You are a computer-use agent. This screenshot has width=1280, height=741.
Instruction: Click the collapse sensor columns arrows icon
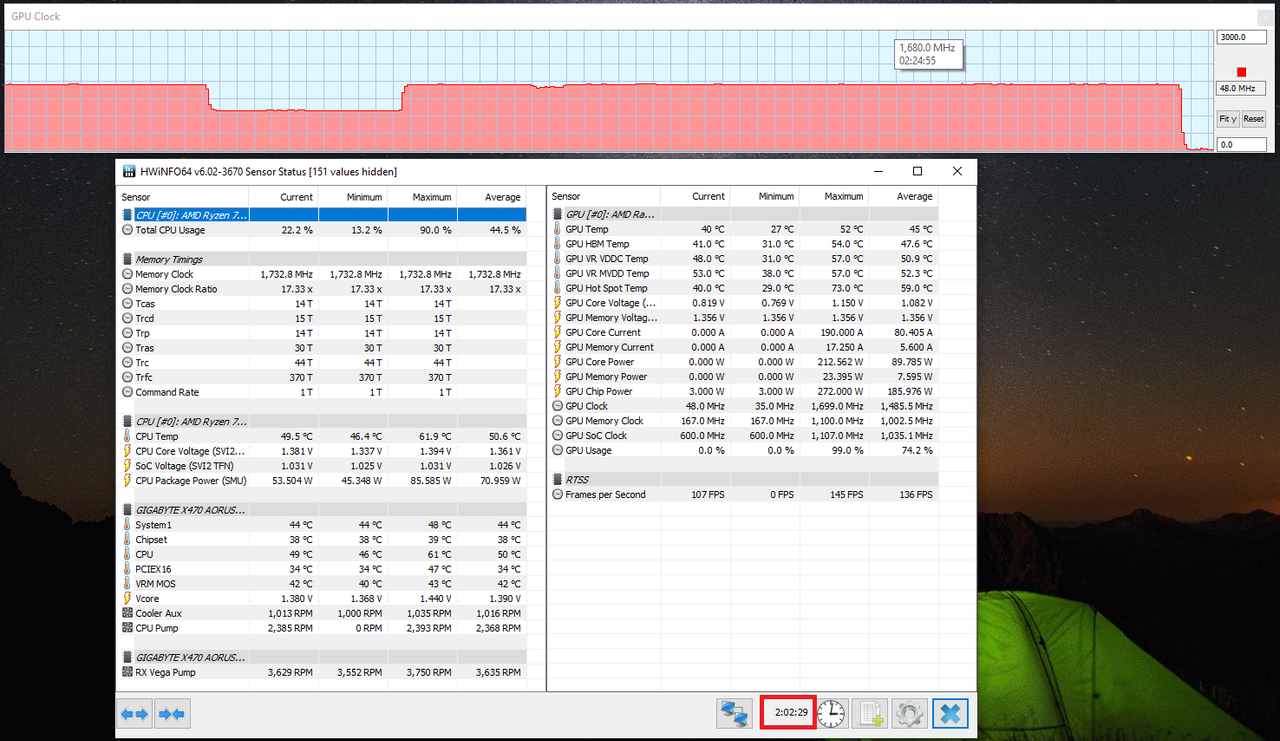click(171, 714)
